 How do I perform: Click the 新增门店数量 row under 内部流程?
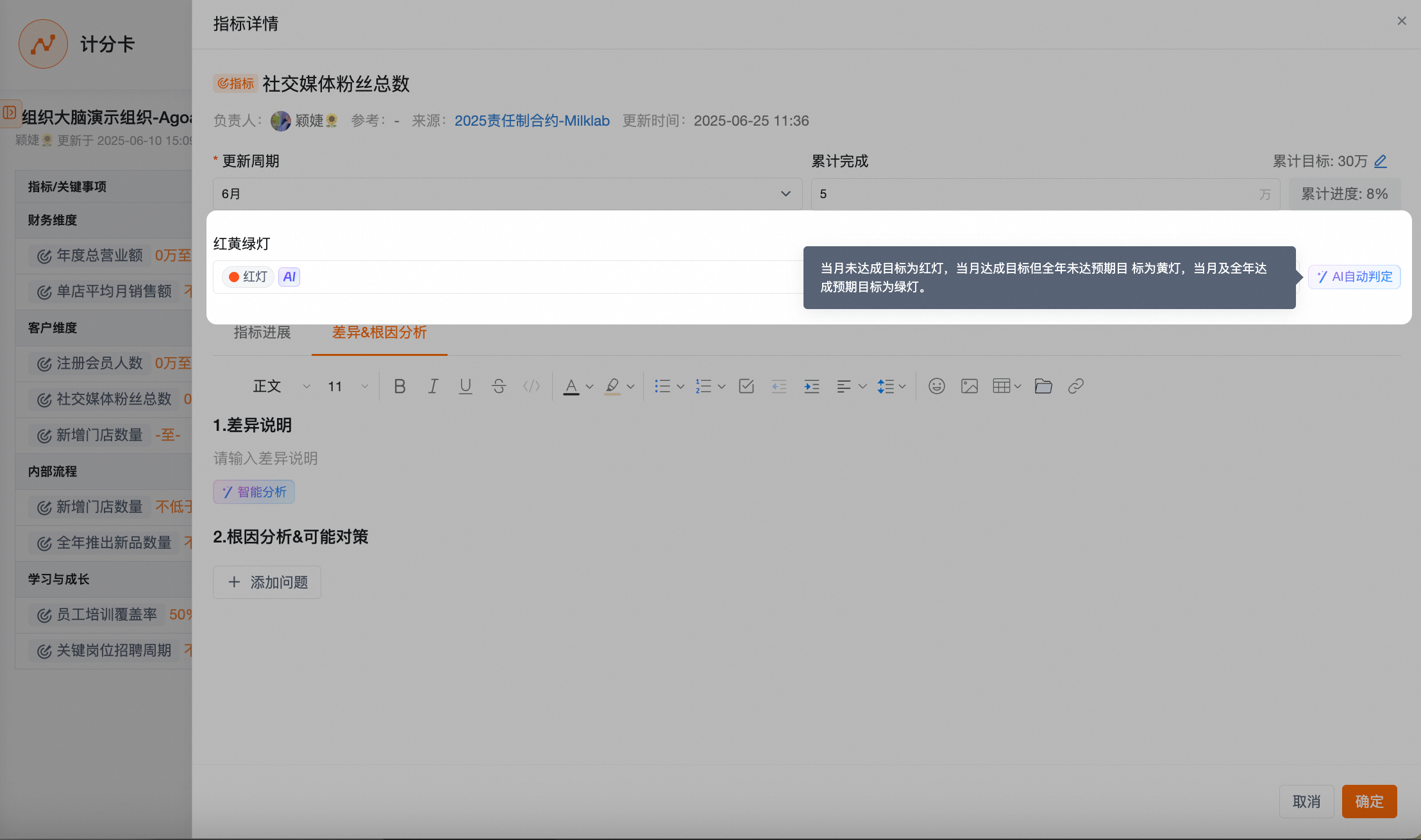[x=105, y=507]
